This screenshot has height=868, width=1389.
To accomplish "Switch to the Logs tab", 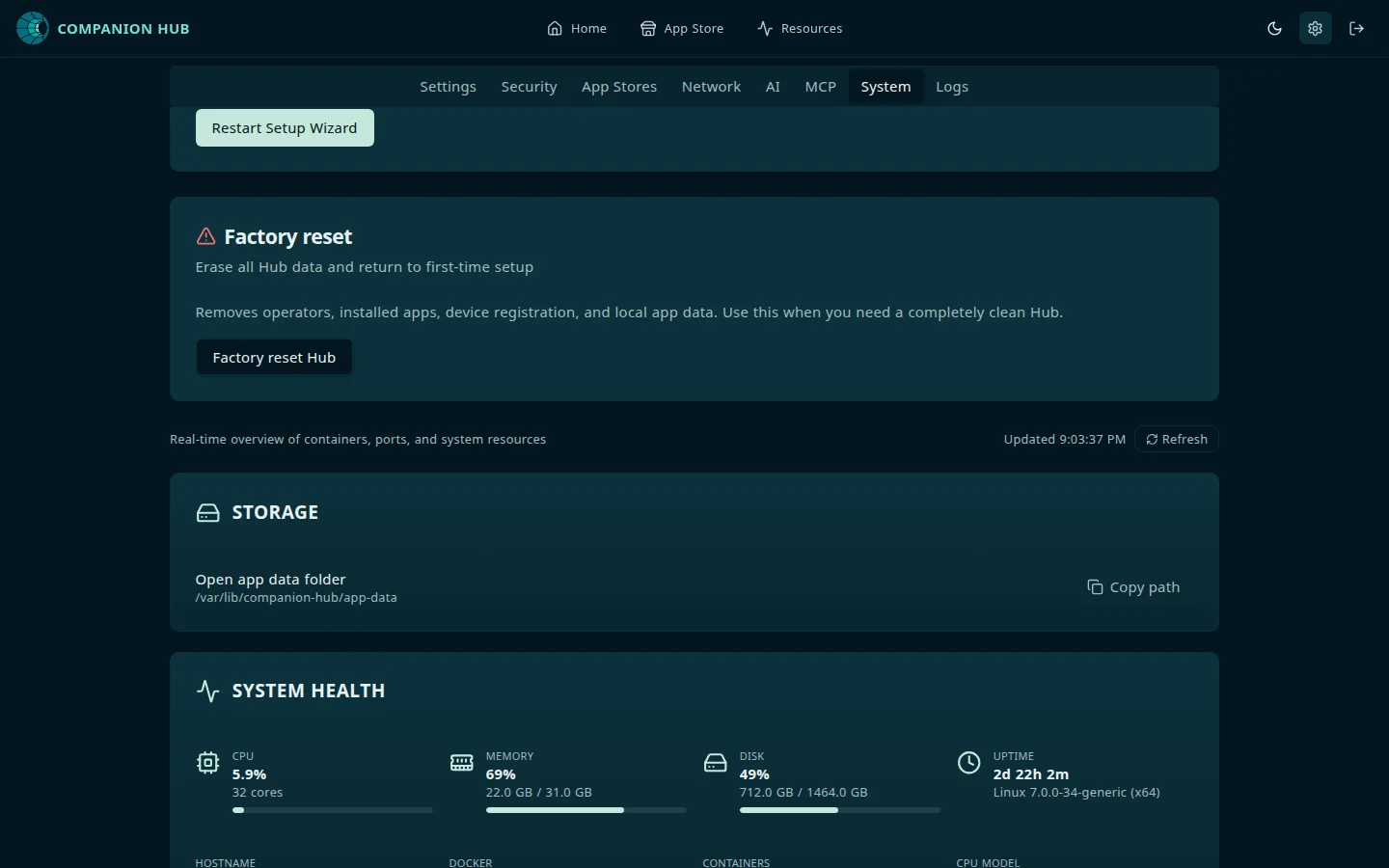I will (x=952, y=86).
